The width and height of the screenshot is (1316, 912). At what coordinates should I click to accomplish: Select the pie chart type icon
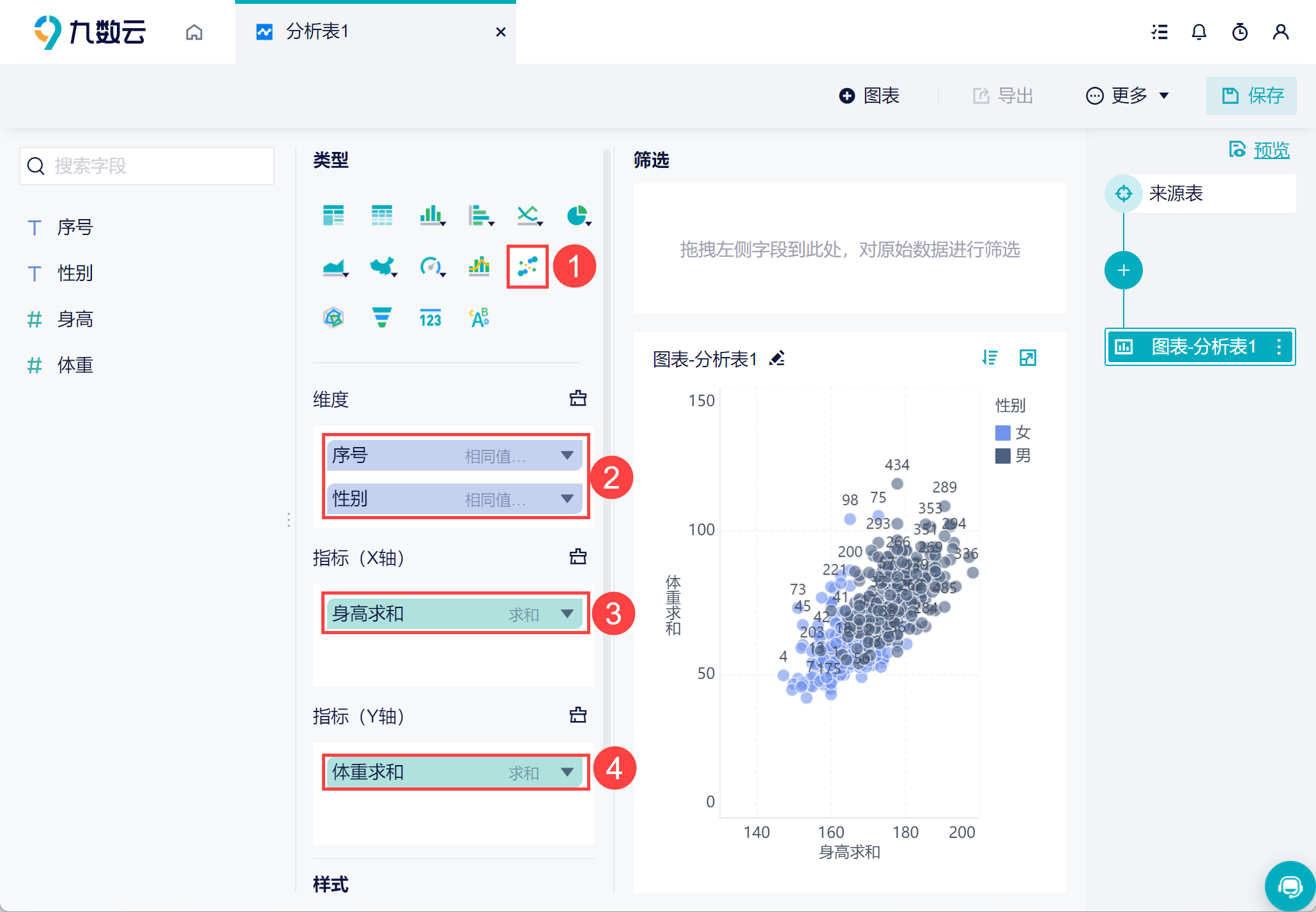pyautogui.click(x=578, y=216)
